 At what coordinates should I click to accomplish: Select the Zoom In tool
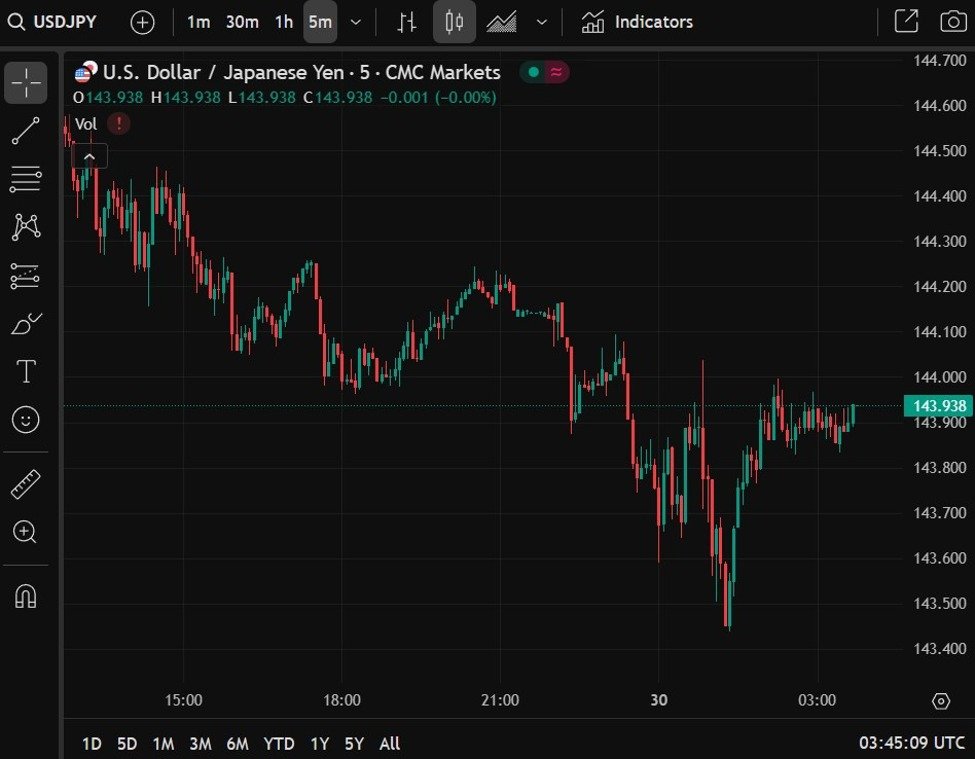pyautogui.click(x=26, y=532)
